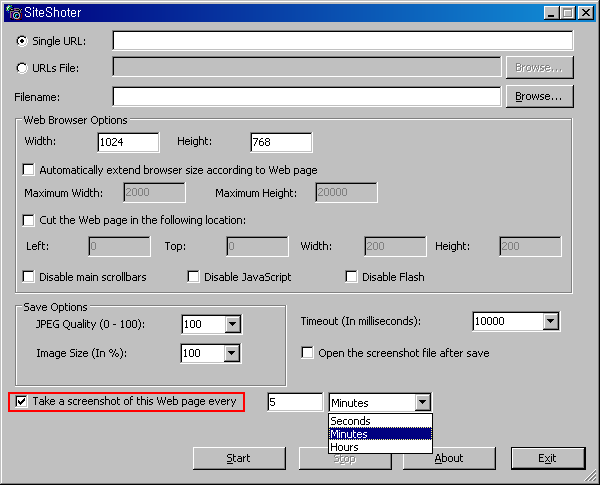This screenshot has width=600, height=486.
Task: Enable automatically extend browser size checkbox
Action: [x=29, y=170]
